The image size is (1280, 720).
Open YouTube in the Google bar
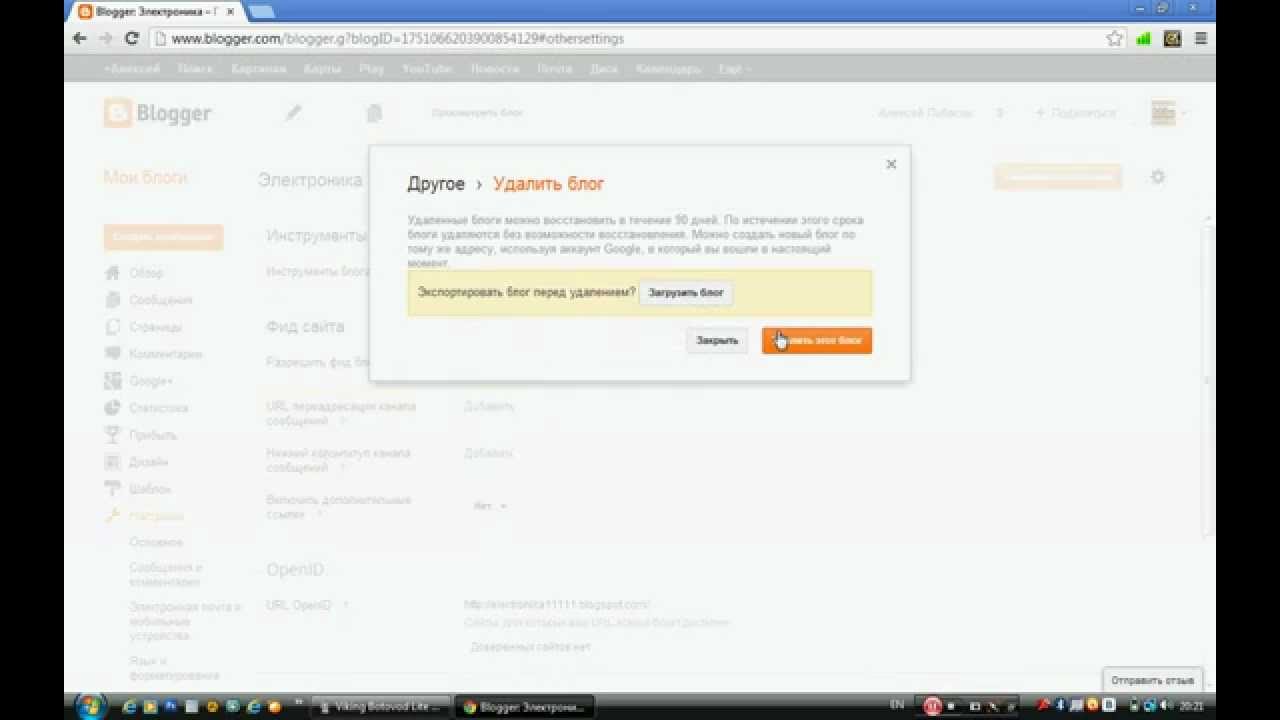pos(427,69)
